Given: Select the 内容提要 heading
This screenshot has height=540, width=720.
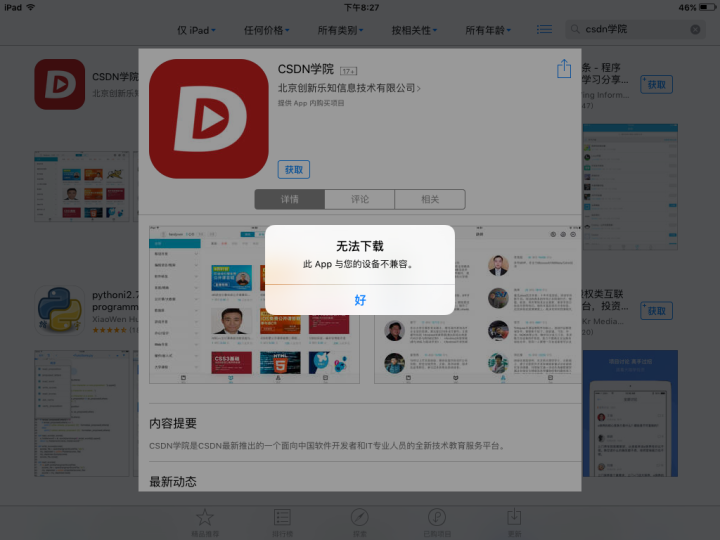Looking at the screenshot, I should [173, 423].
